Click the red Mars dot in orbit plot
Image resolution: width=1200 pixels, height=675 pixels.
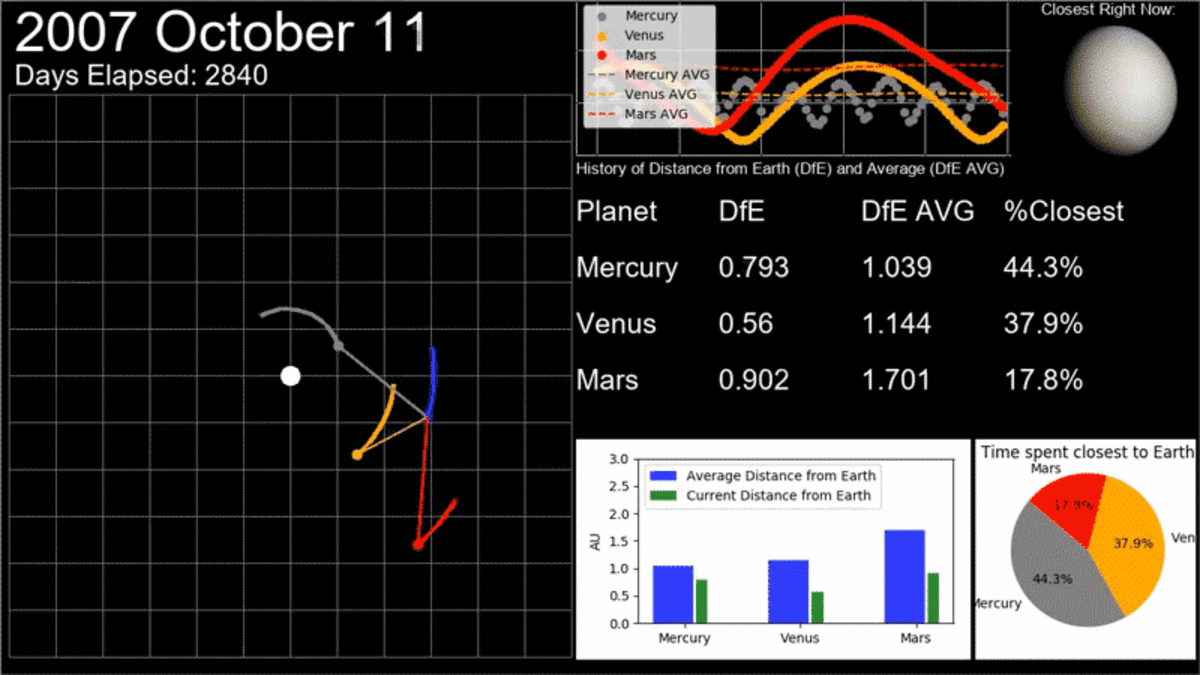point(418,544)
